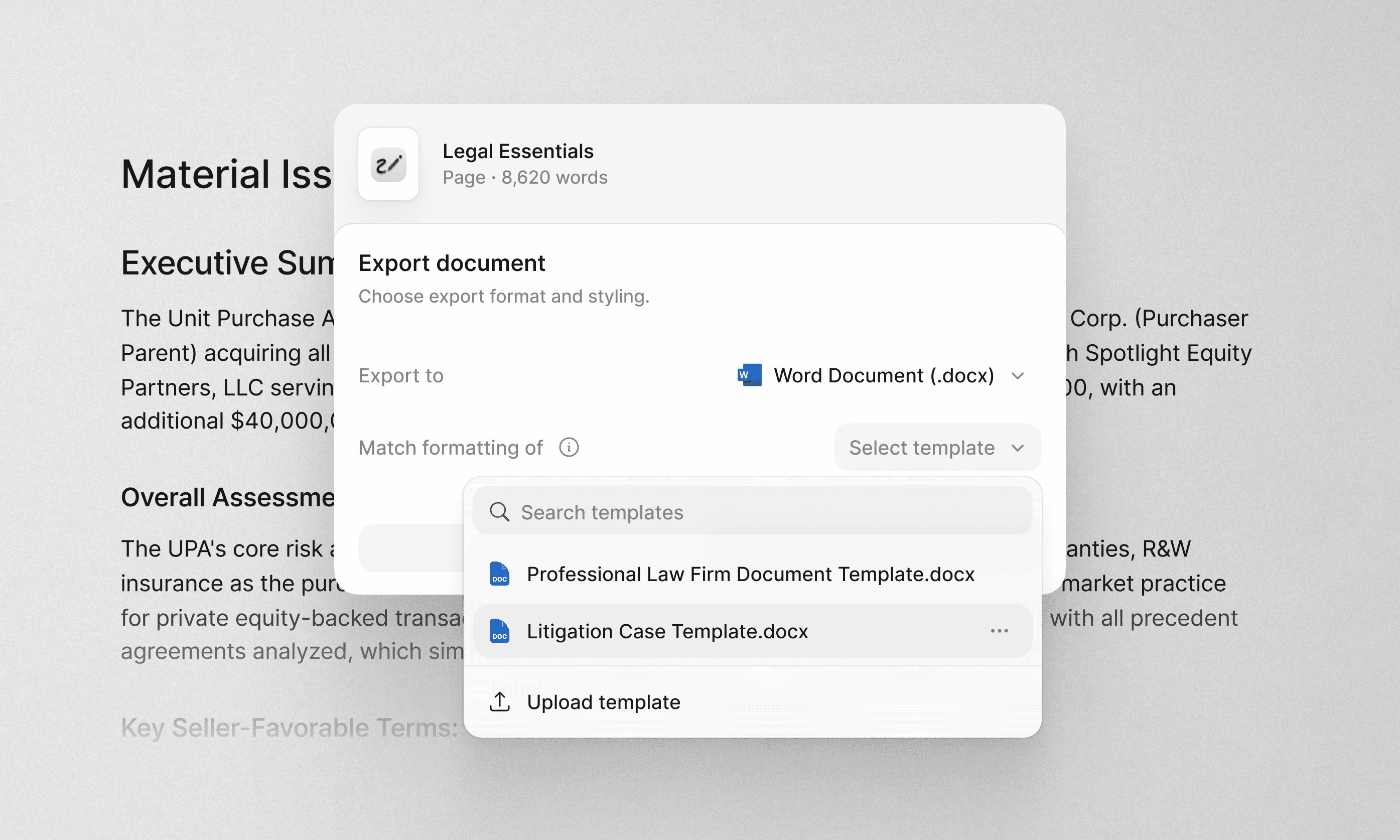1400x840 pixels.
Task: Click the chevron next to Word Document
Action: point(1018,376)
